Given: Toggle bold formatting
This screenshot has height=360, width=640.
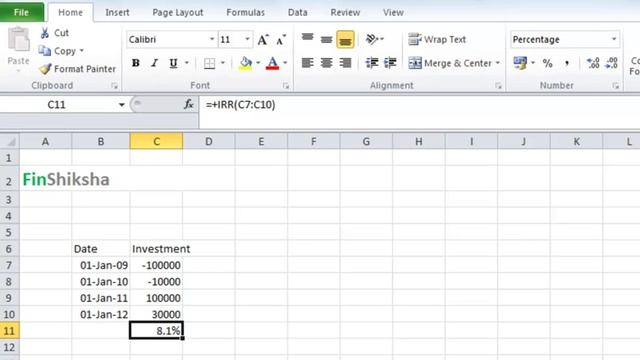Looking at the screenshot, I should click(x=136, y=63).
